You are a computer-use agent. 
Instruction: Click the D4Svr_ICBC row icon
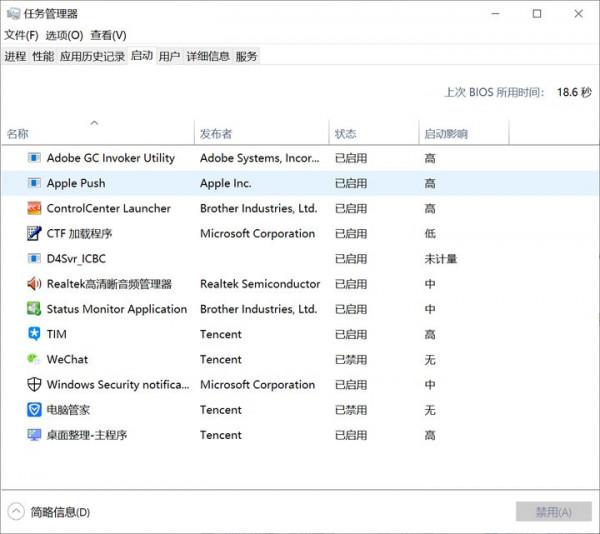[34, 259]
